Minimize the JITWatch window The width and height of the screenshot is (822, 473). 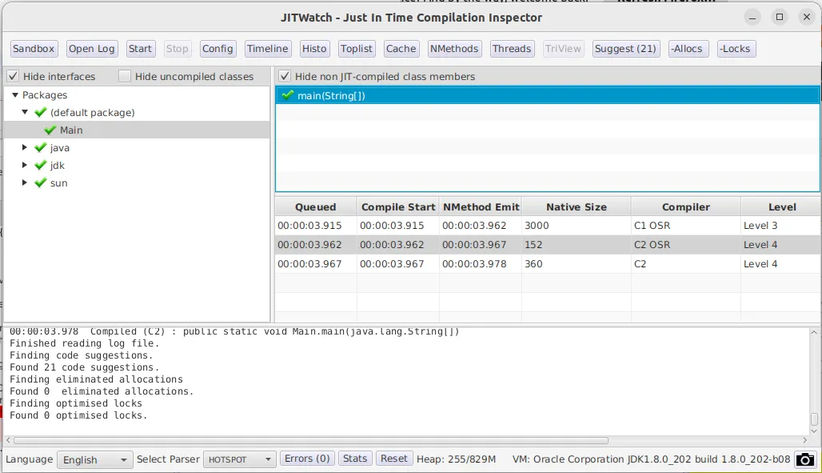(x=752, y=17)
